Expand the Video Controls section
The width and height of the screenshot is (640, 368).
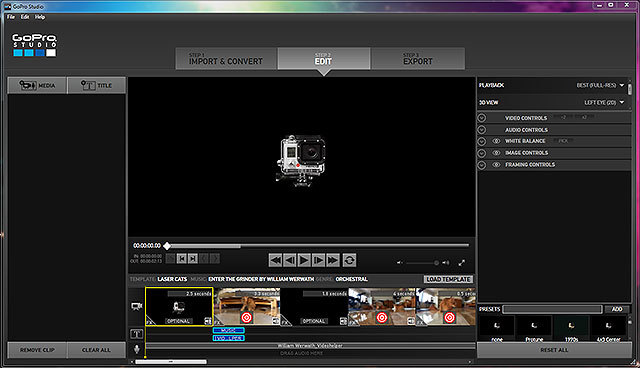pyautogui.click(x=482, y=118)
